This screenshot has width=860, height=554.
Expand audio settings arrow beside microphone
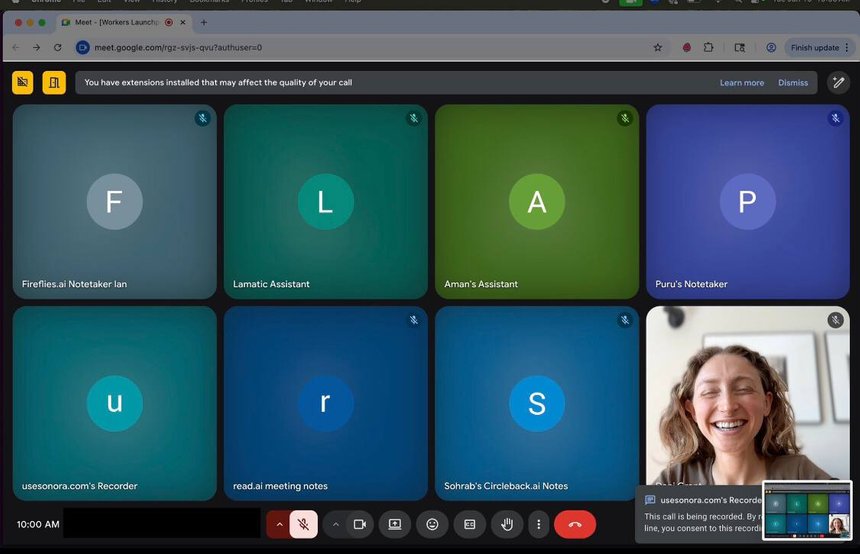(x=279, y=524)
